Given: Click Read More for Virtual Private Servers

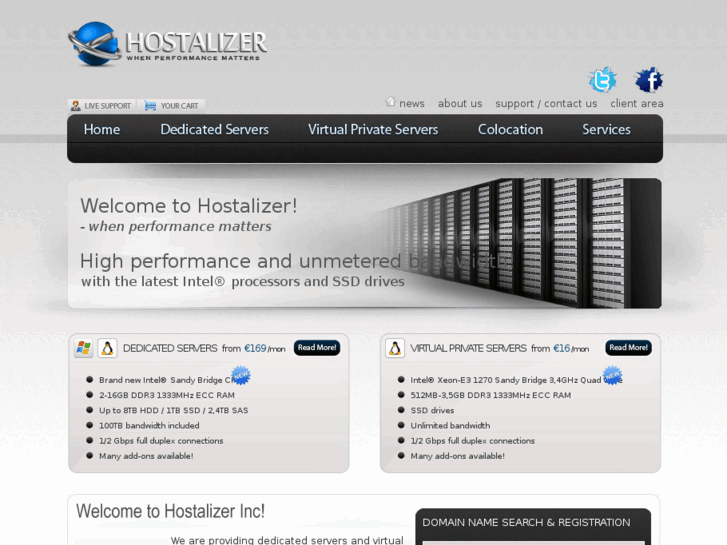Looking at the screenshot, I should click(x=629, y=347).
